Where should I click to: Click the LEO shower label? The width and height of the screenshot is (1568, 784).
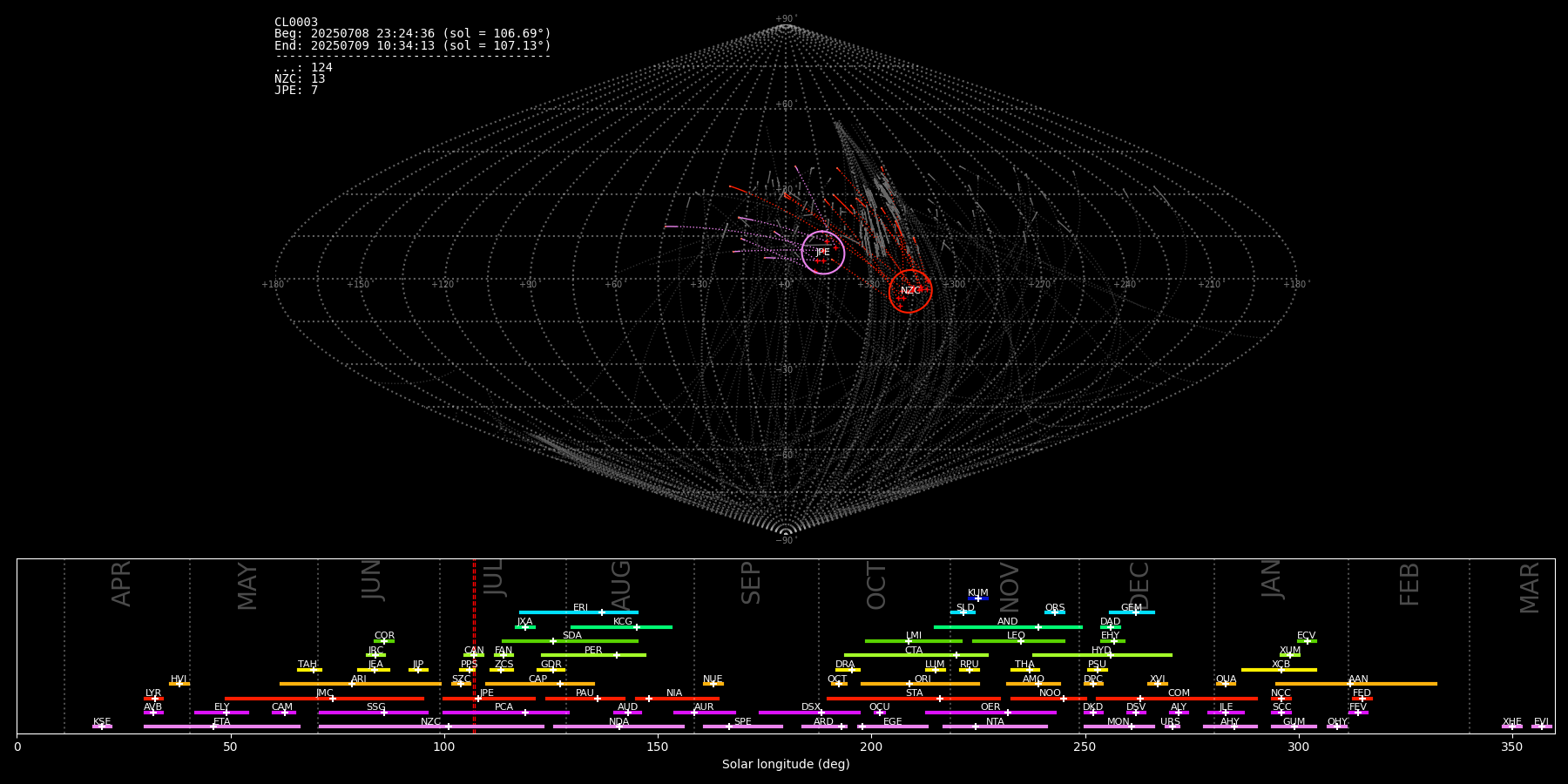(1017, 636)
